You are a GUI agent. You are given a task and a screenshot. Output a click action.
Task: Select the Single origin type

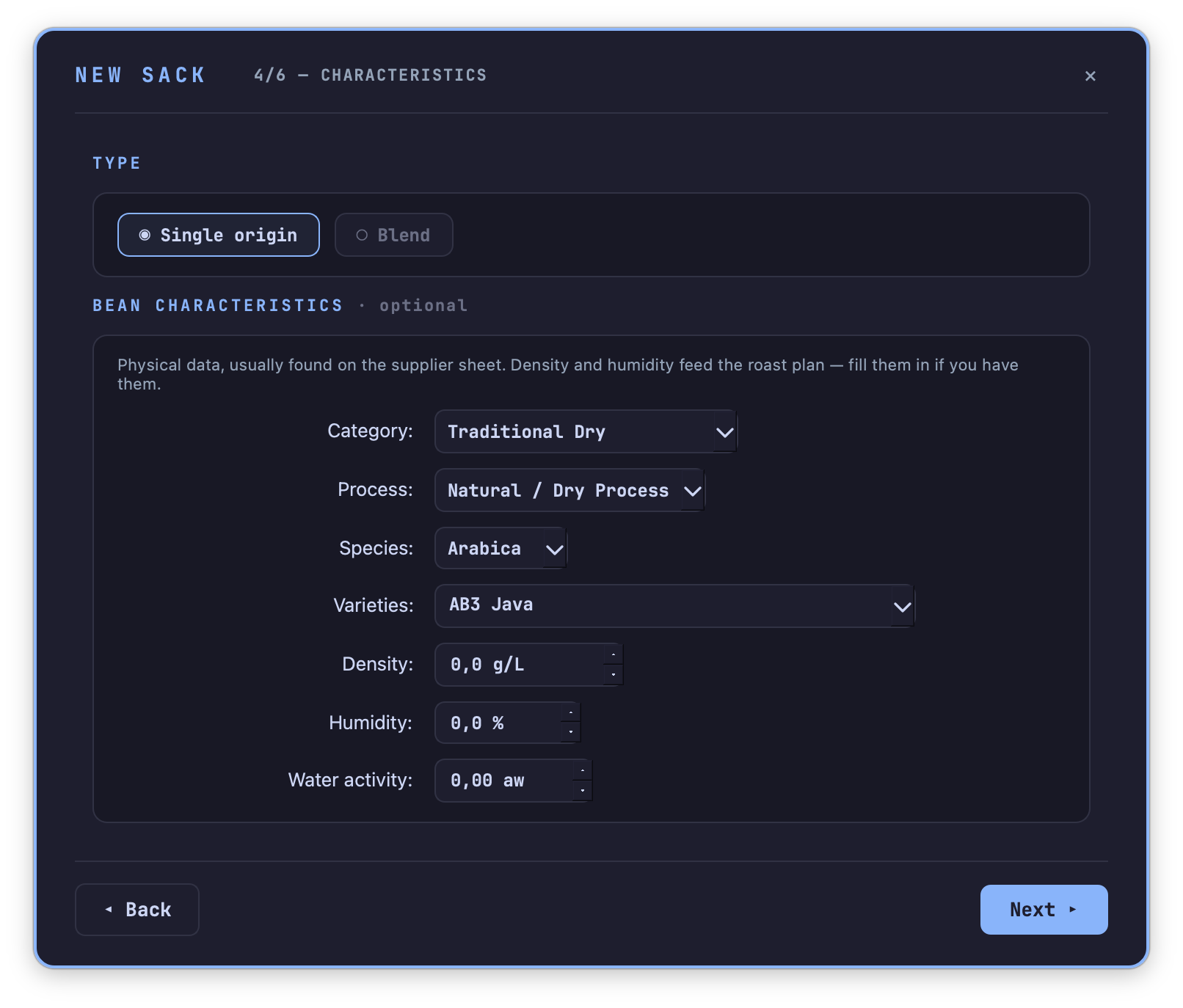pyautogui.click(x=219, y=235)
